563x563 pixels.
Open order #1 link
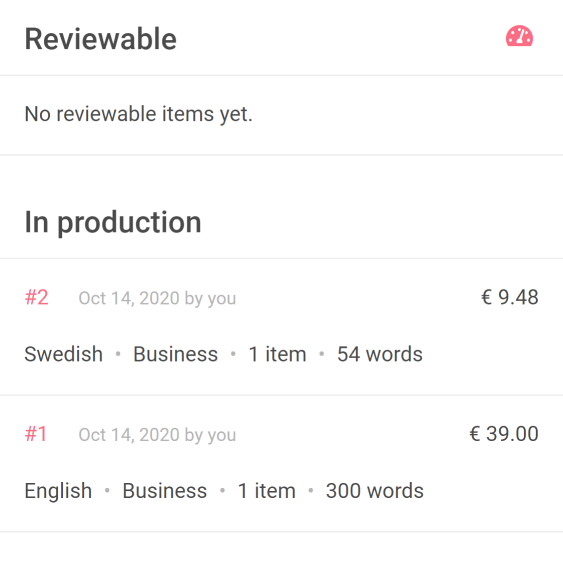[36, 434]
